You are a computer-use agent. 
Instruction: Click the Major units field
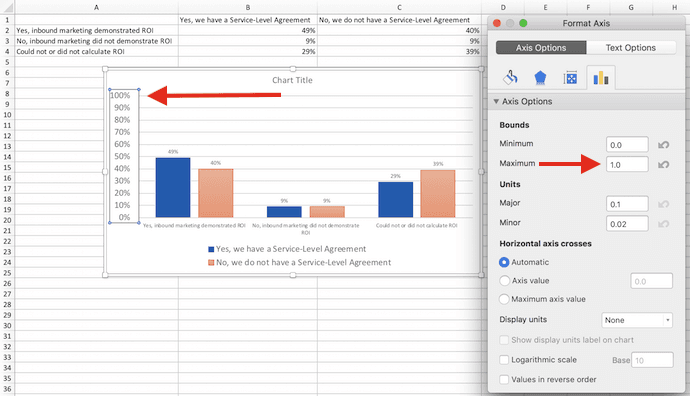click(627, 204)
